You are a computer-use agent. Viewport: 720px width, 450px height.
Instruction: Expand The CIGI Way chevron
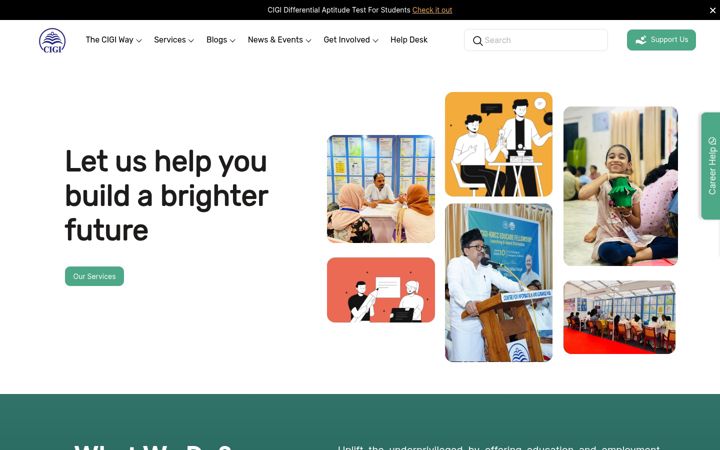point(139,40)
